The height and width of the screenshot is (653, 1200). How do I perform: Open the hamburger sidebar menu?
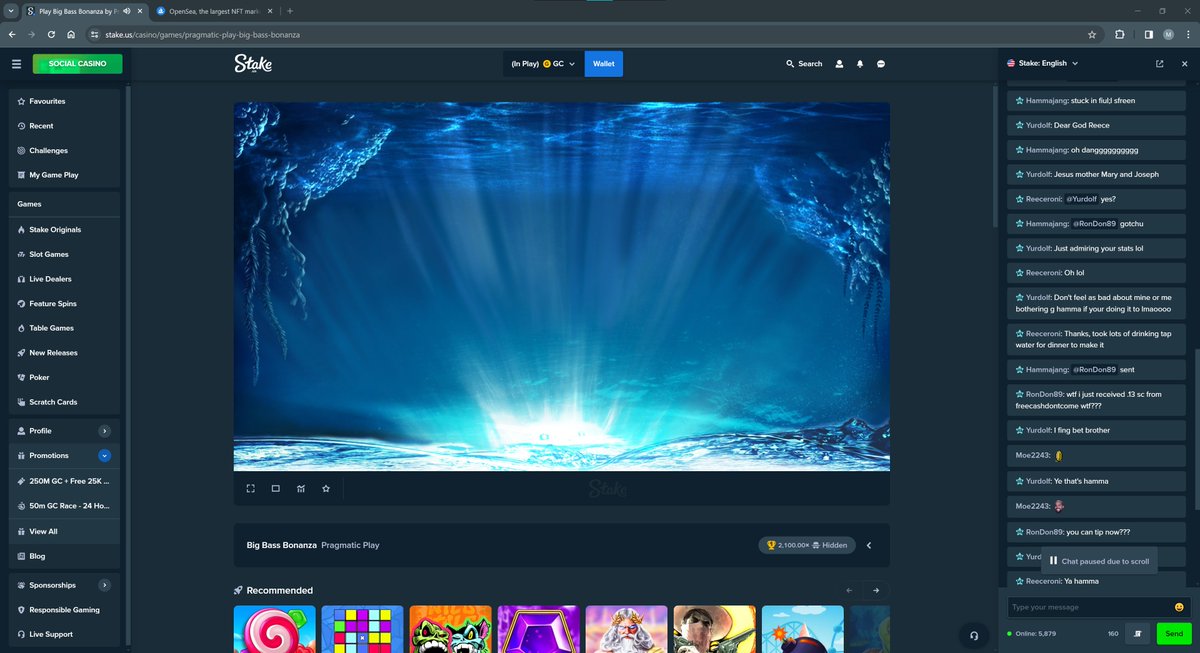[16, 64]
